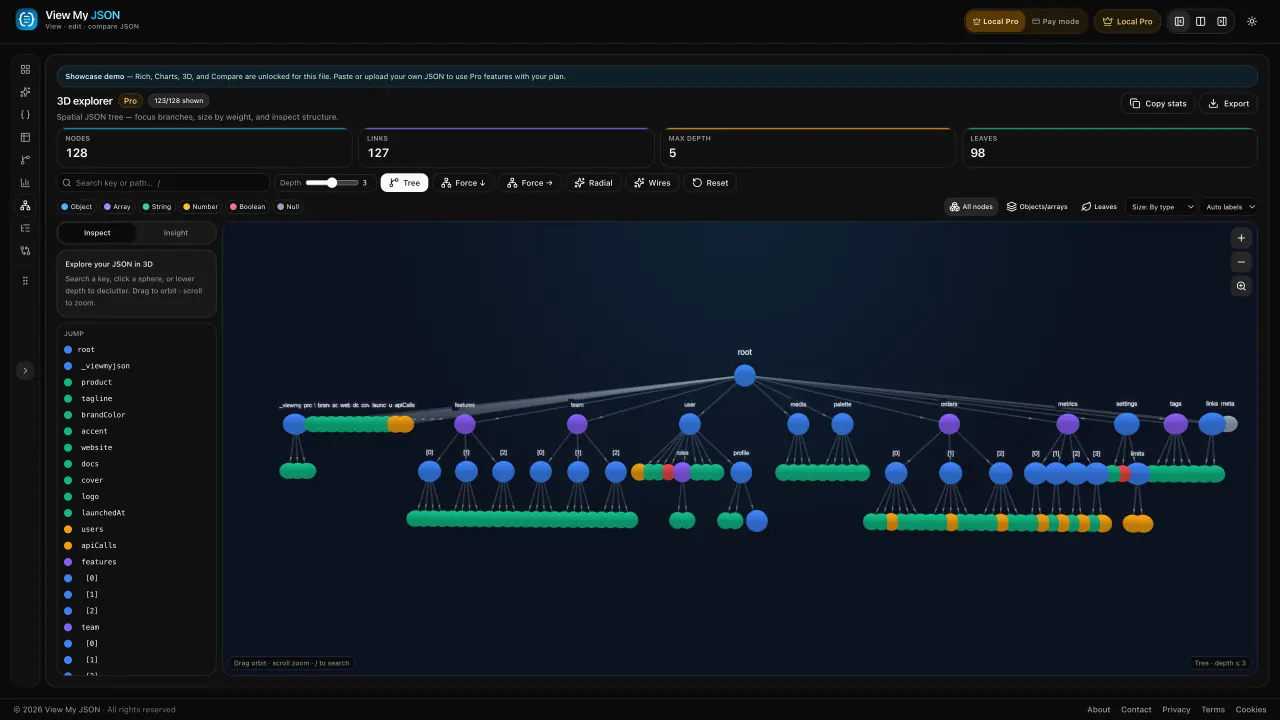Click the sparkle icon in the left sidebar
This screenshot has width=1280, height=720.
25,92
